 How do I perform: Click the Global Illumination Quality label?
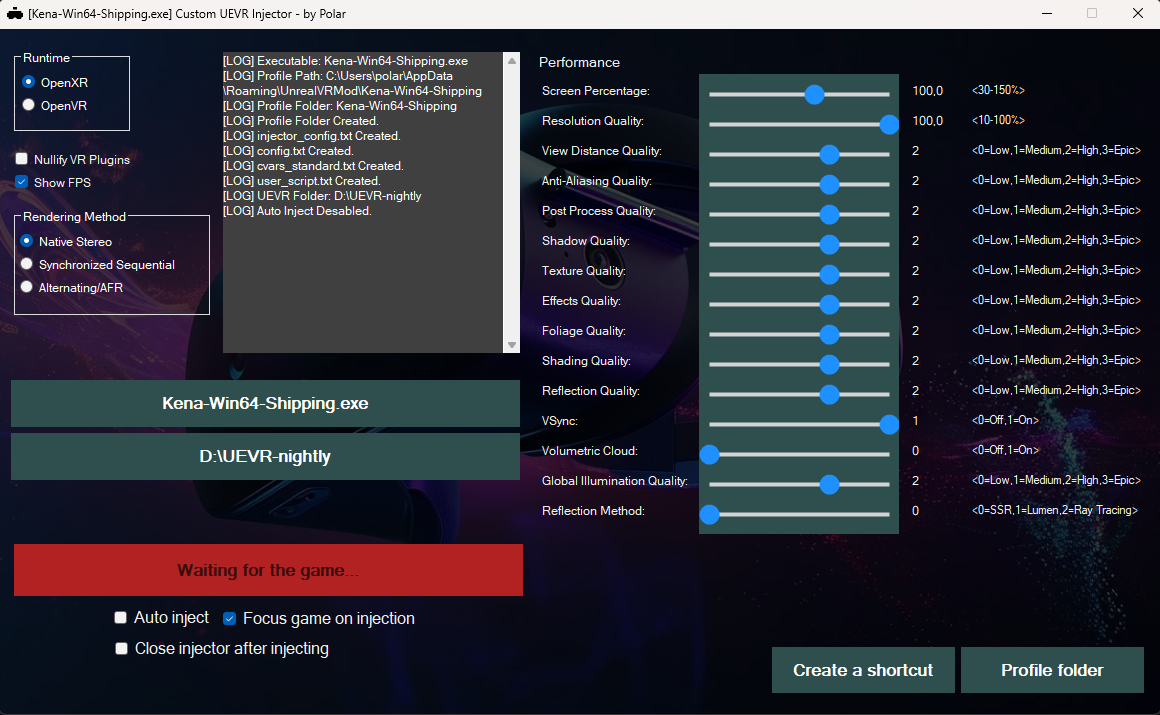pos(615,481)
